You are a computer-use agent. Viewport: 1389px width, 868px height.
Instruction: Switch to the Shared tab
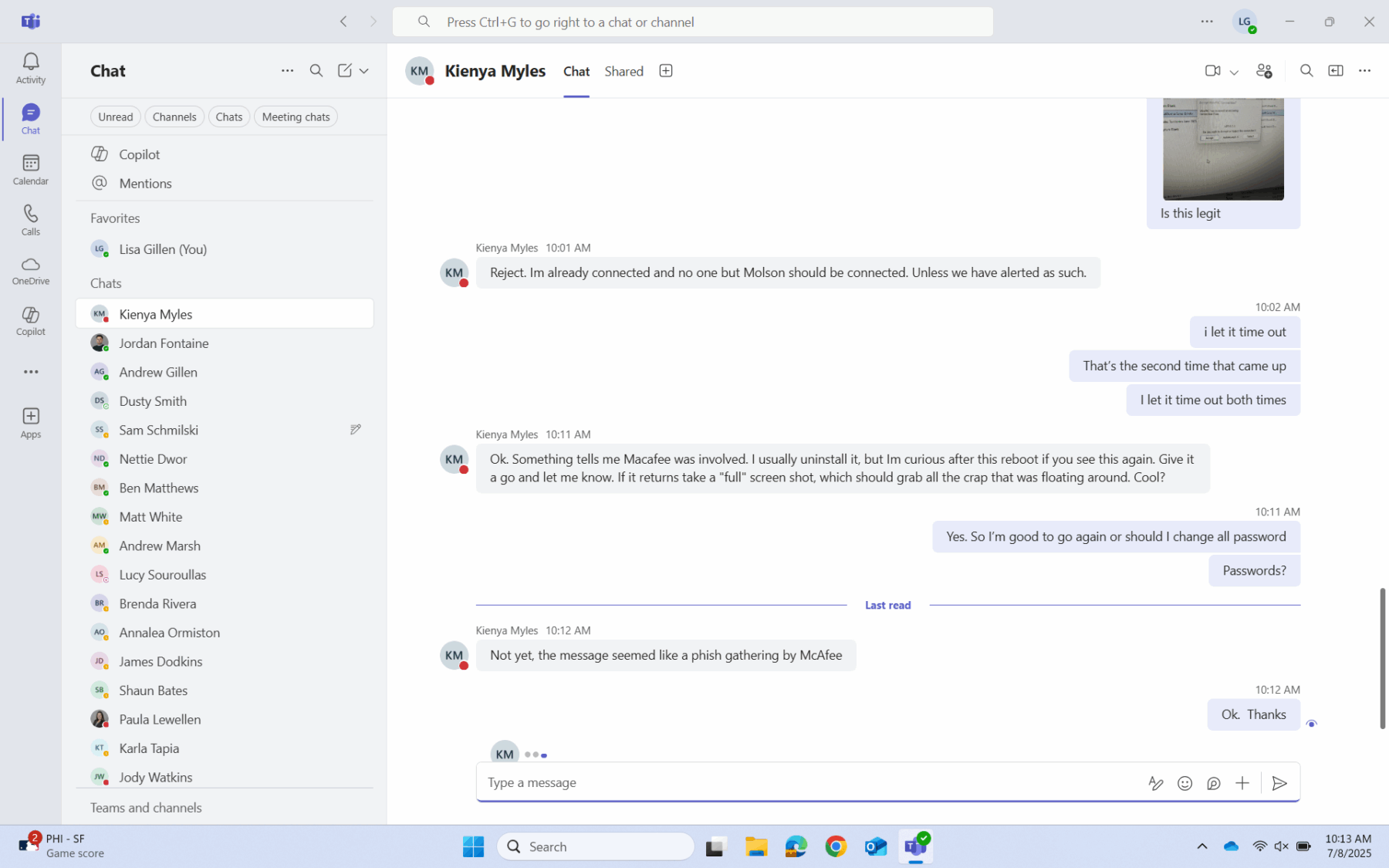[624, 71]
